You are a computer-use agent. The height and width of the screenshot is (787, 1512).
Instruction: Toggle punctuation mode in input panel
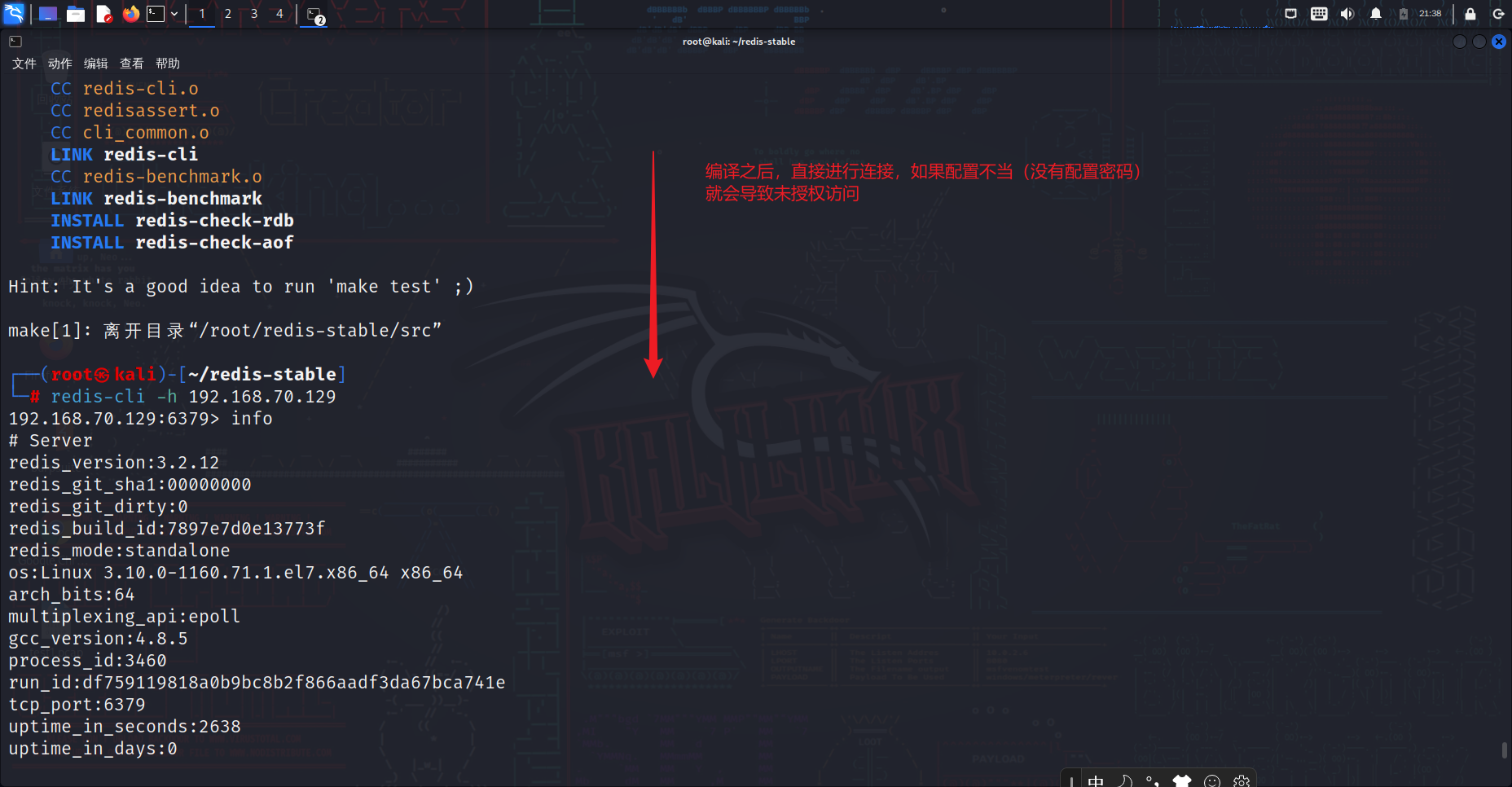[1153, 779]
